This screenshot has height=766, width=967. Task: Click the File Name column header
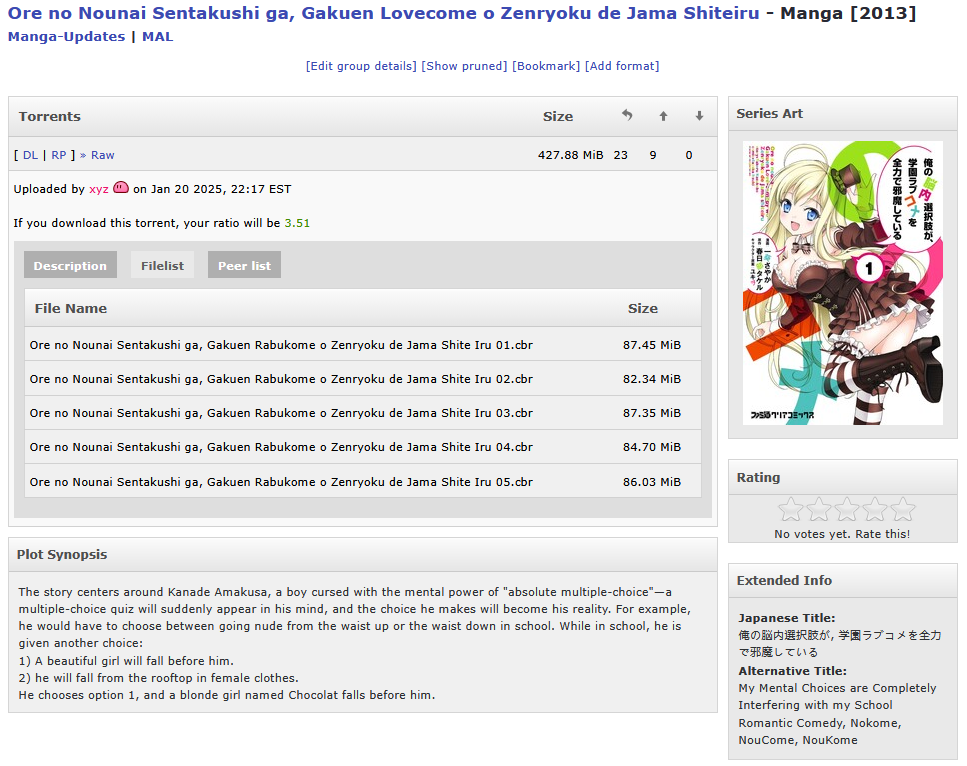tap(71, 308)
